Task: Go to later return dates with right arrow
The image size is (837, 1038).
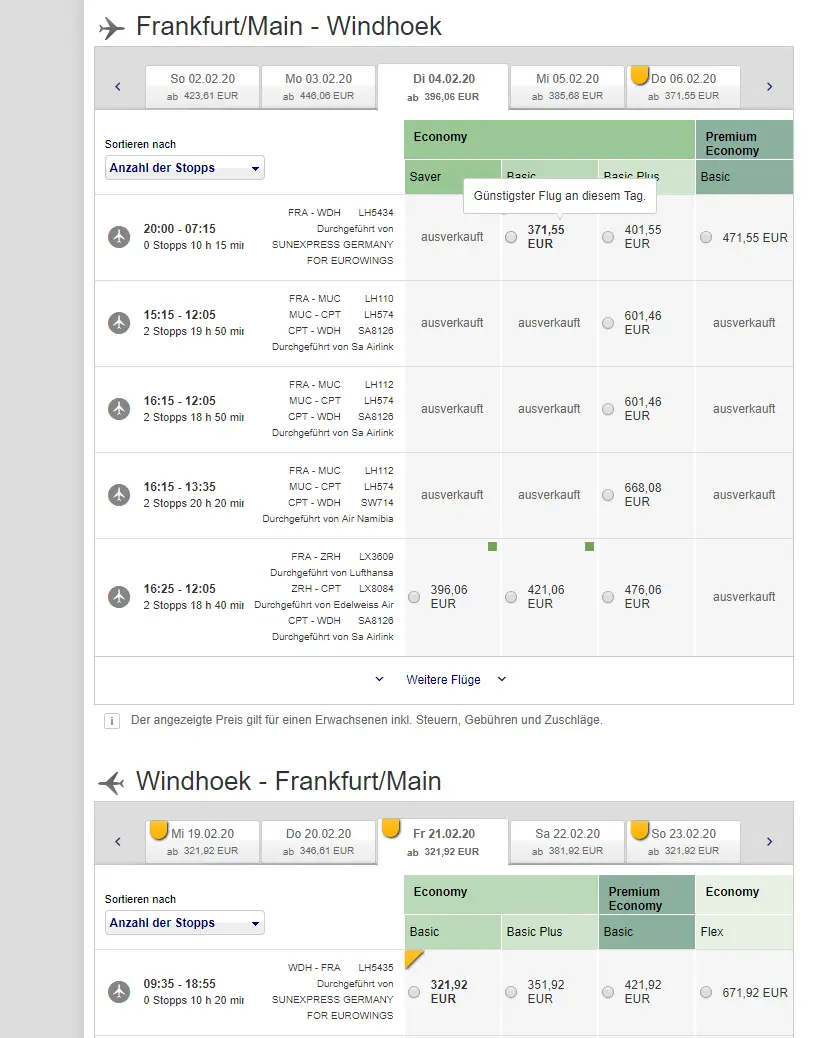Action: [x=769, y=841]
